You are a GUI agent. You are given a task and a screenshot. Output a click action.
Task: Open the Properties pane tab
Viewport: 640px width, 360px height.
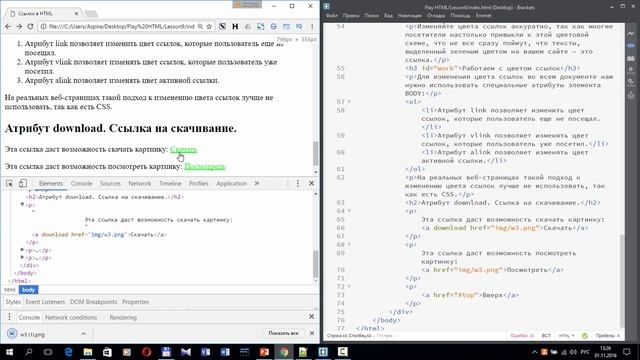pos(136,302)
